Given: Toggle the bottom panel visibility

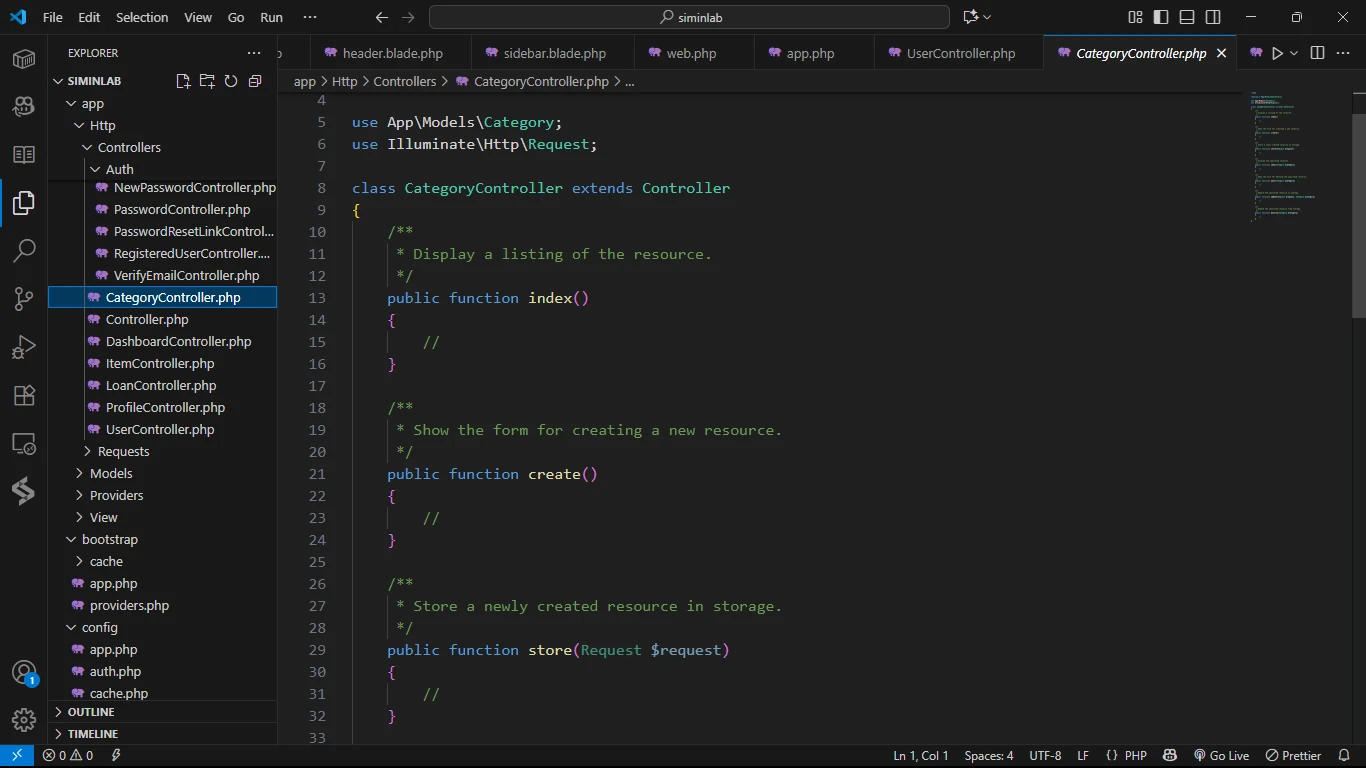Looking at the screenshot, I should 1187,17.
